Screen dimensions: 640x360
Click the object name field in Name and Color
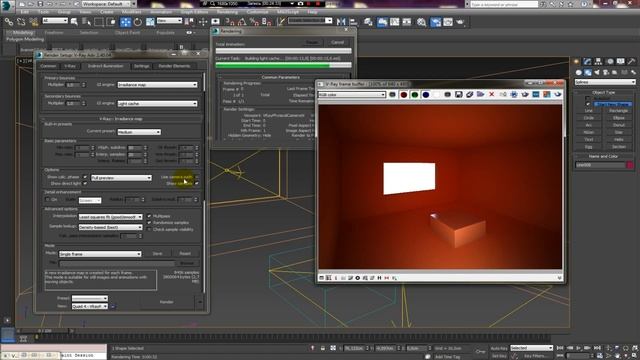tap(600, 165)
